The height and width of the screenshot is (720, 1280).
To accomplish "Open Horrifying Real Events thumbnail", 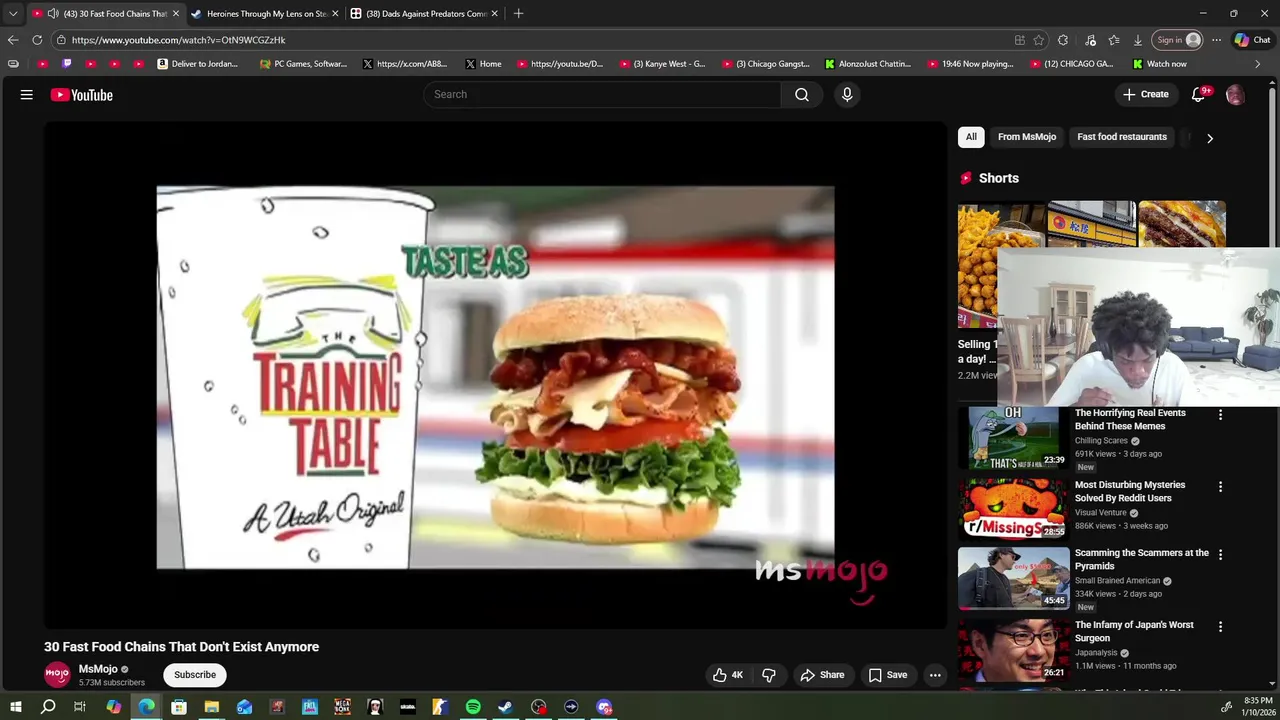I will coord(1014,438).
